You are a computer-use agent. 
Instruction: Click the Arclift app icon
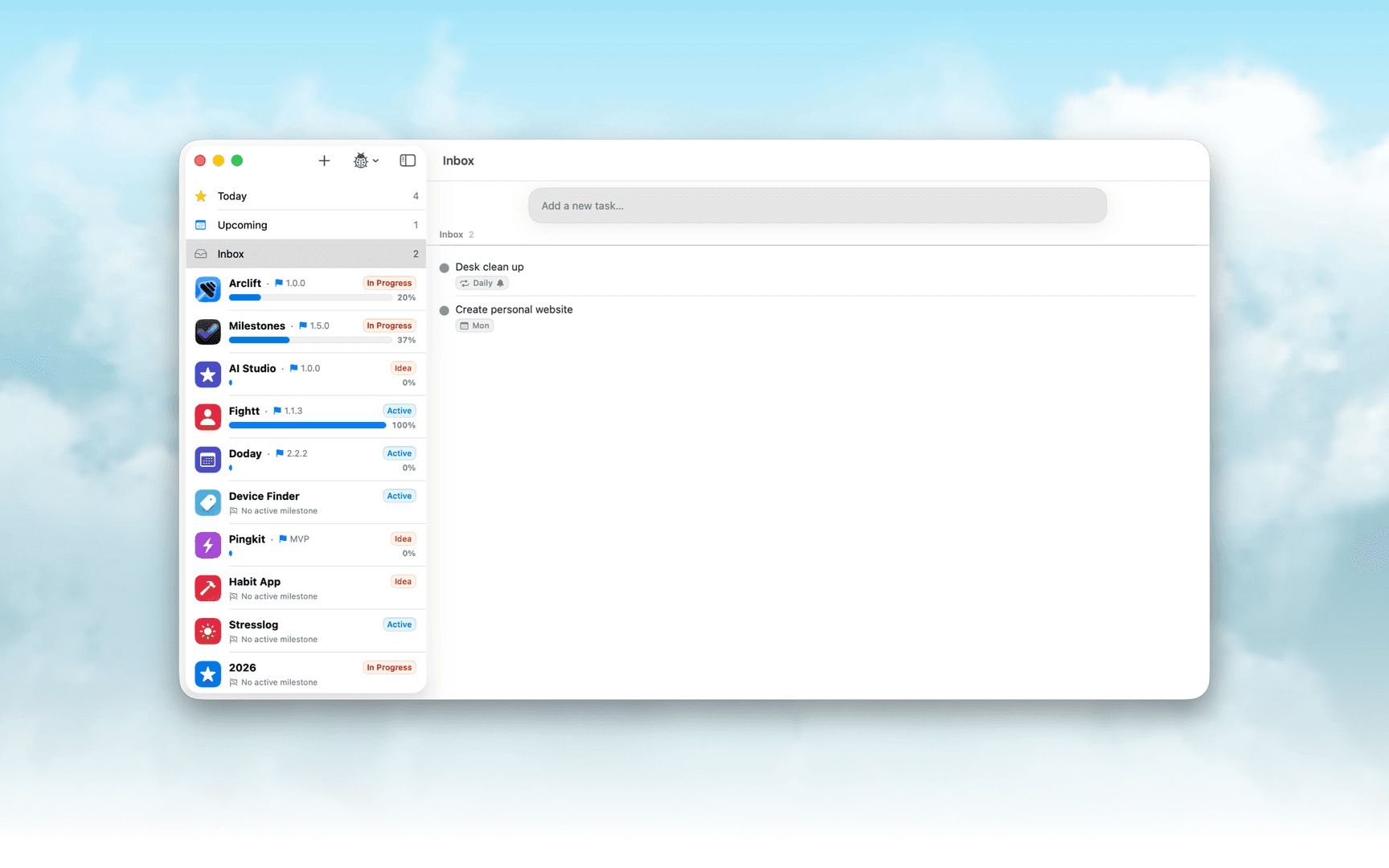[x=208, y=289]
